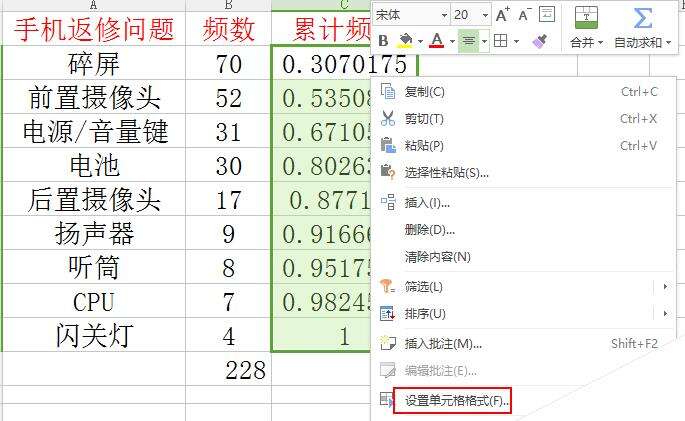Choose 选择性粘贴(S)... from context menu
This screenshot has height=421, width=685.
pos(523,172)
